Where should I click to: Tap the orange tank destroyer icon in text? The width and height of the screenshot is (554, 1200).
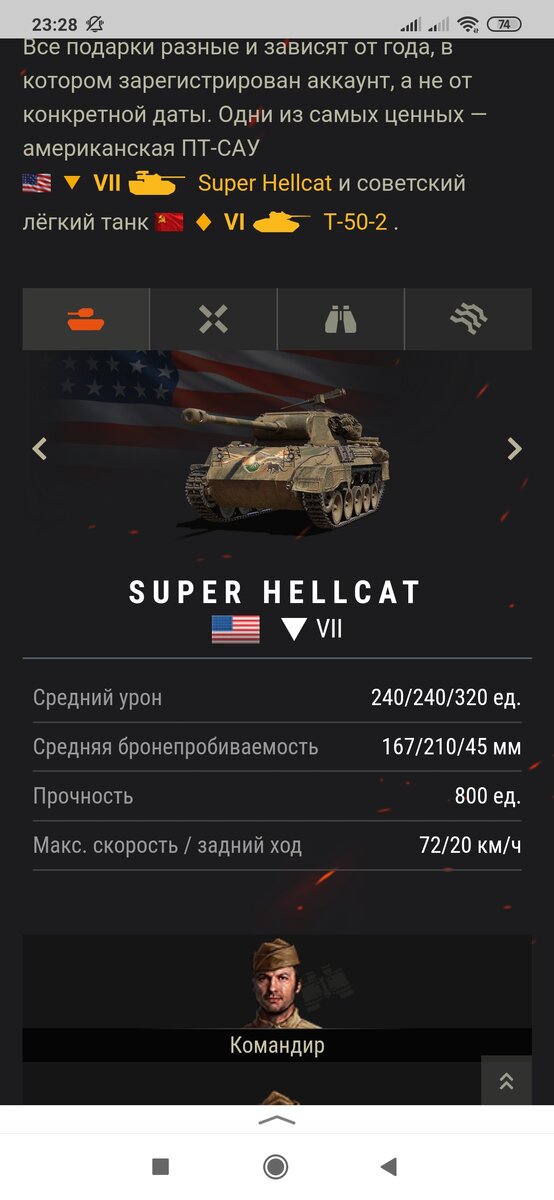click(x=158, y=184)
